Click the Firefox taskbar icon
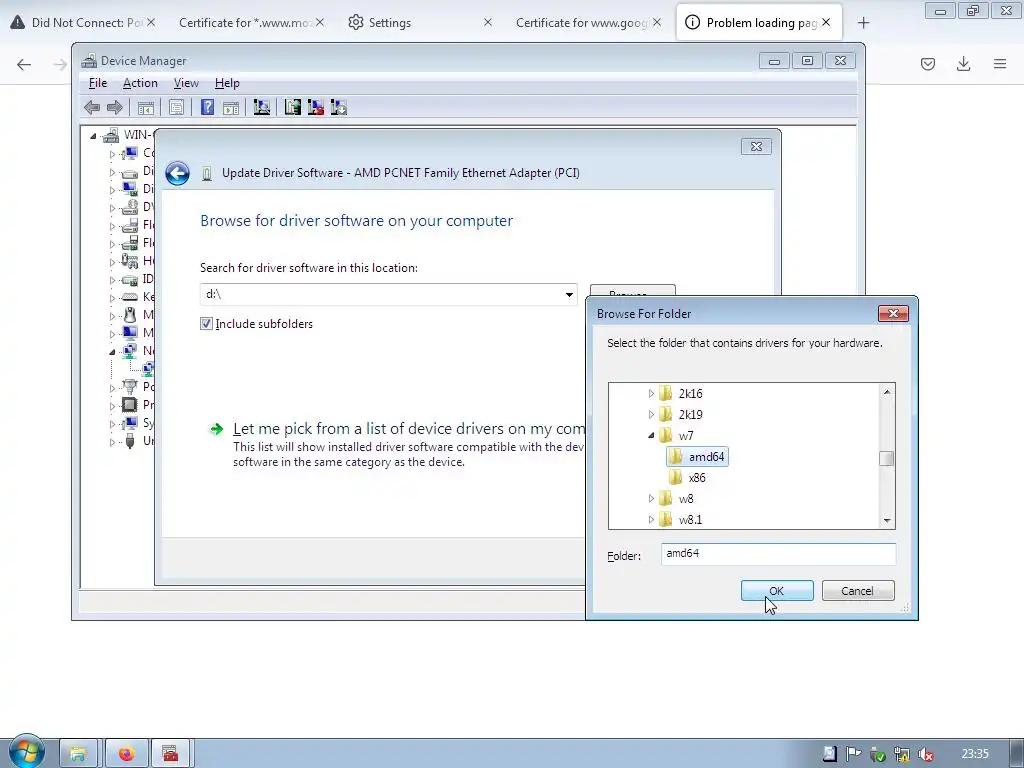This screenshot has width=1024, height=768. pos(126,754)
